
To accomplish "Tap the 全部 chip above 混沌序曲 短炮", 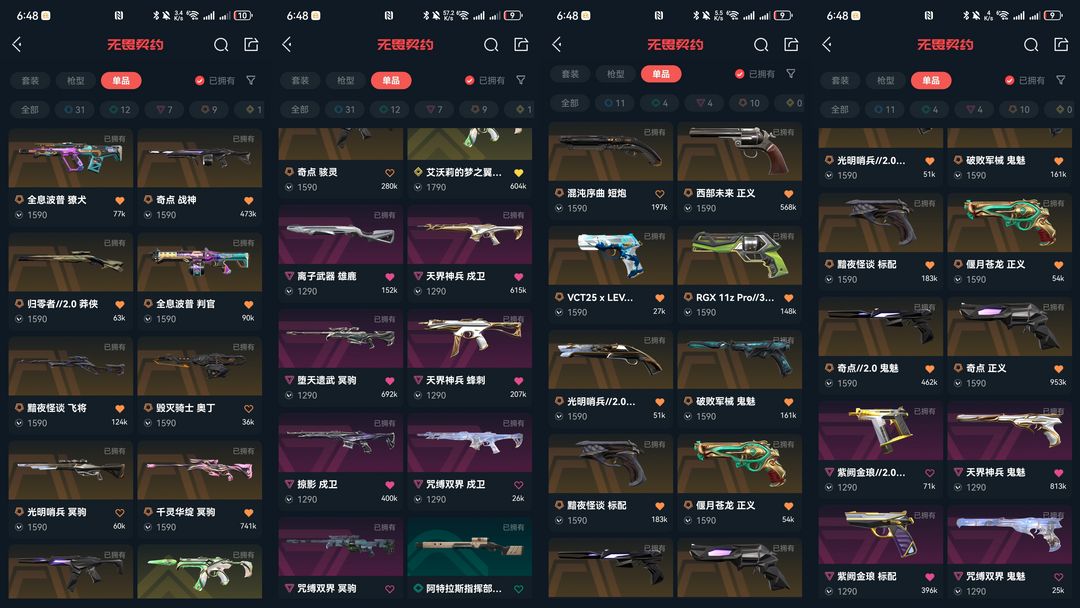I will tap(570, 103).
